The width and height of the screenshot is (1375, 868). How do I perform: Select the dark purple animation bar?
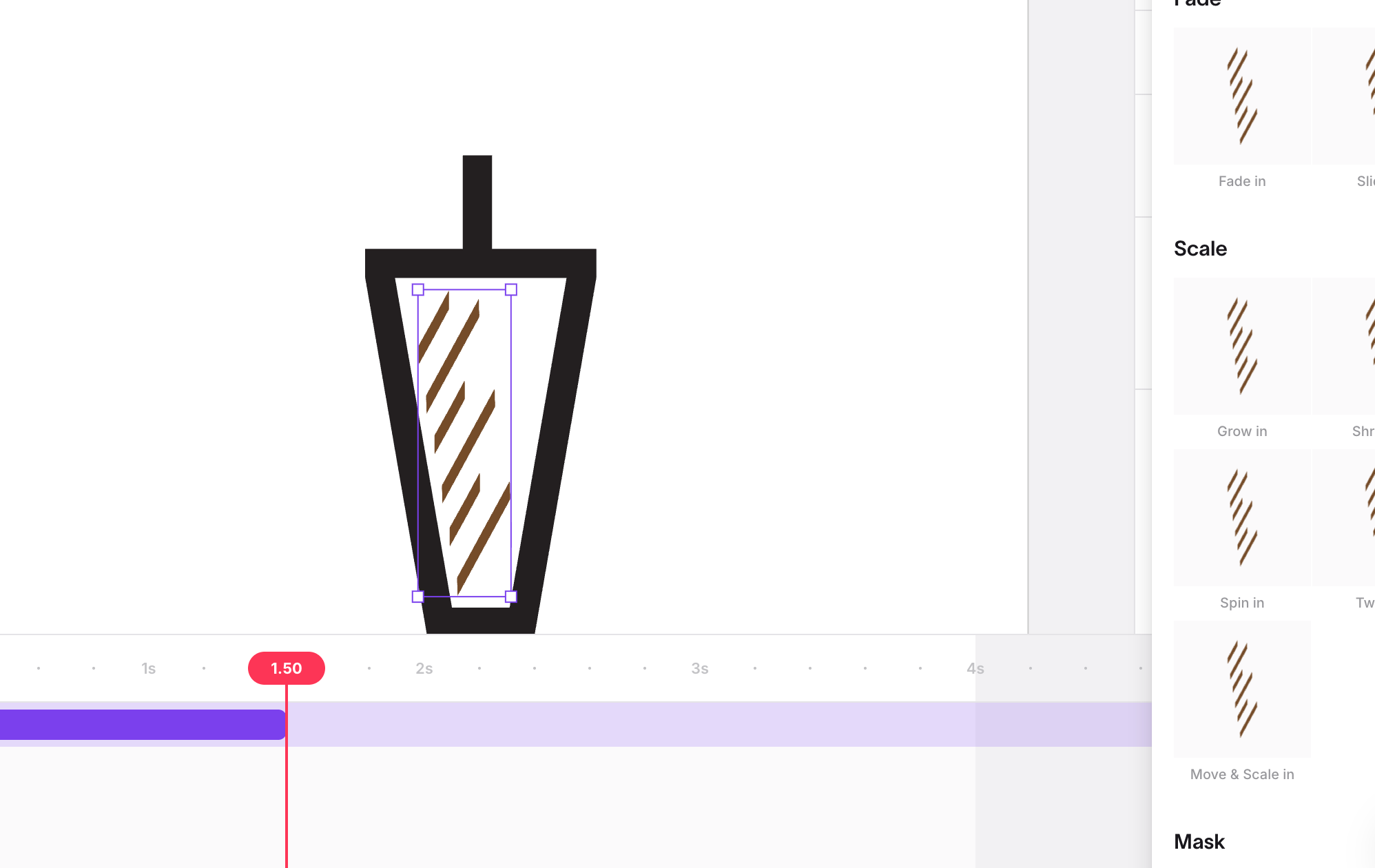tap(141, 725)
